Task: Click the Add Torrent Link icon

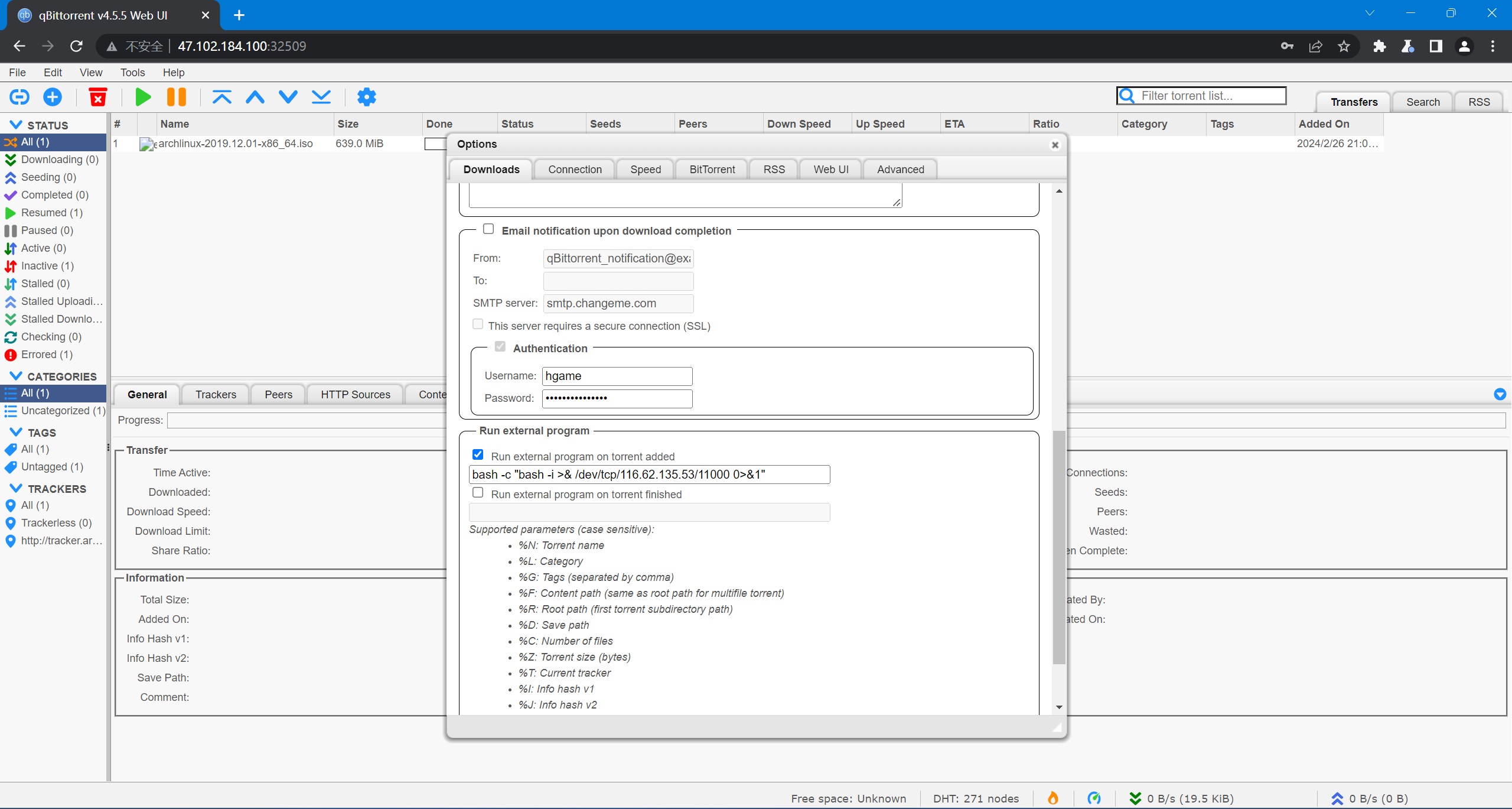Action: tap(19, 96)
